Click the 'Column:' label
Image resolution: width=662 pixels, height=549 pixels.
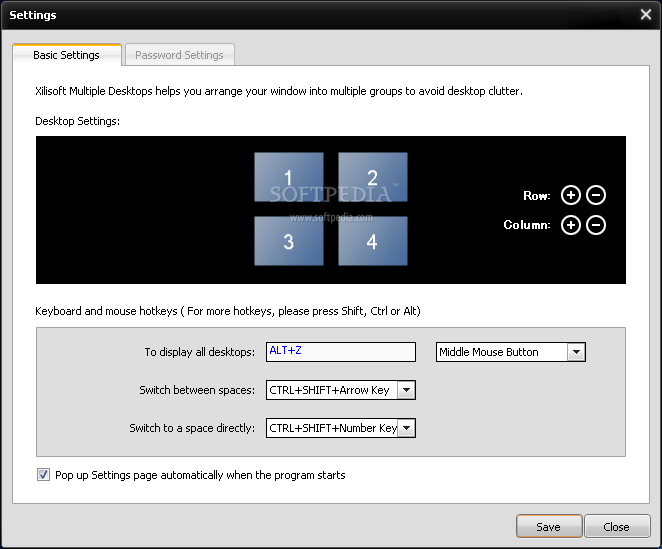[527, 225]
